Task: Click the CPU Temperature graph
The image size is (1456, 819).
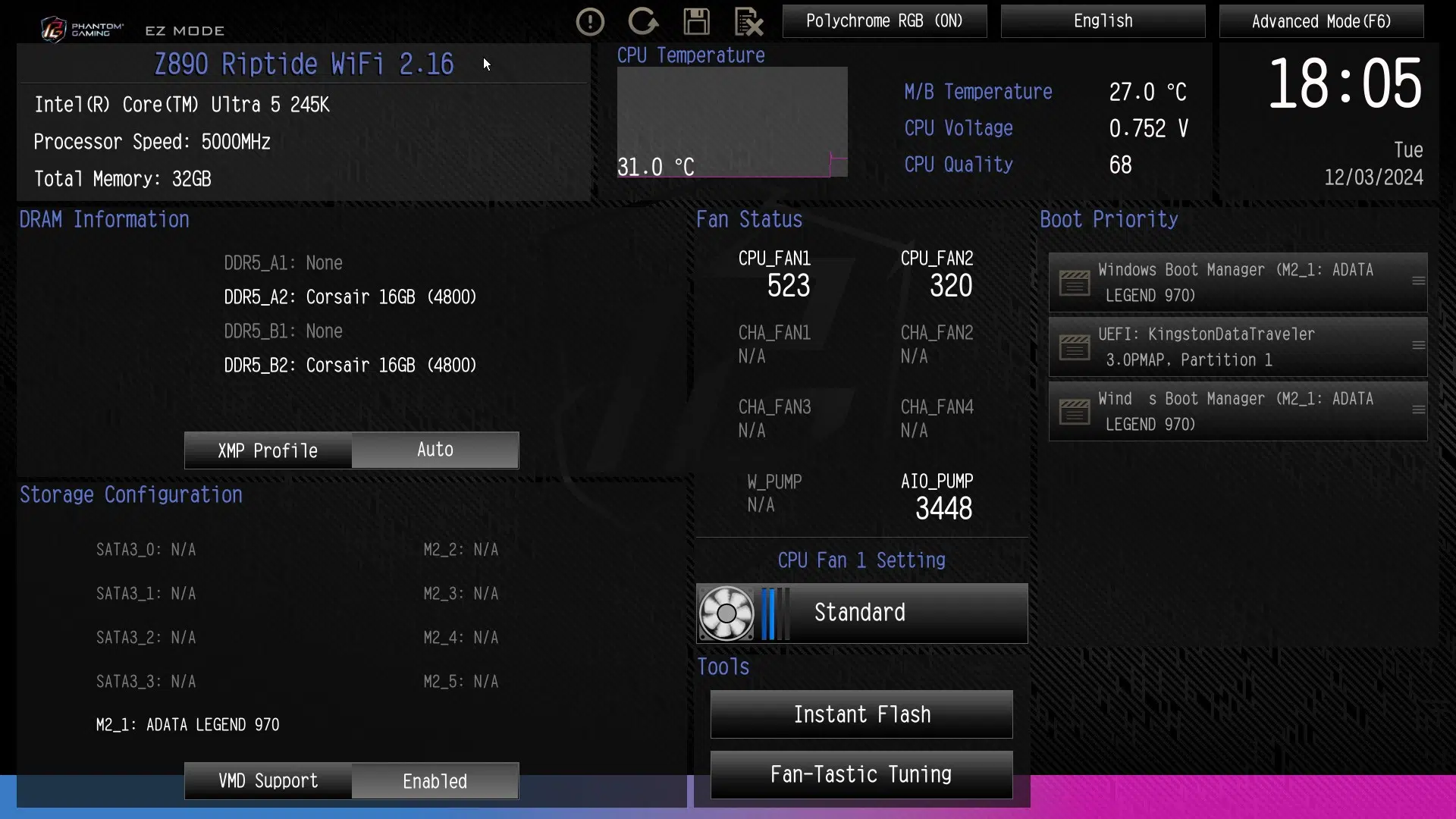Action: click(732, 122)
